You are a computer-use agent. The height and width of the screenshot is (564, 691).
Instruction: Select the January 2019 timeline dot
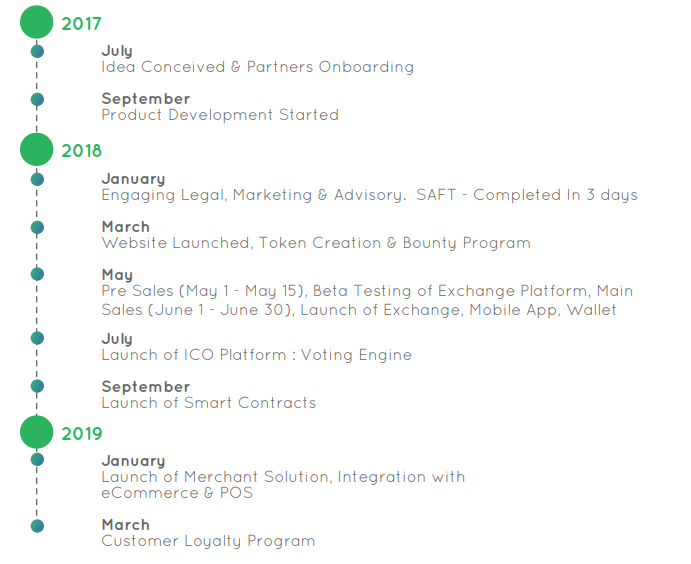(37, 460)
